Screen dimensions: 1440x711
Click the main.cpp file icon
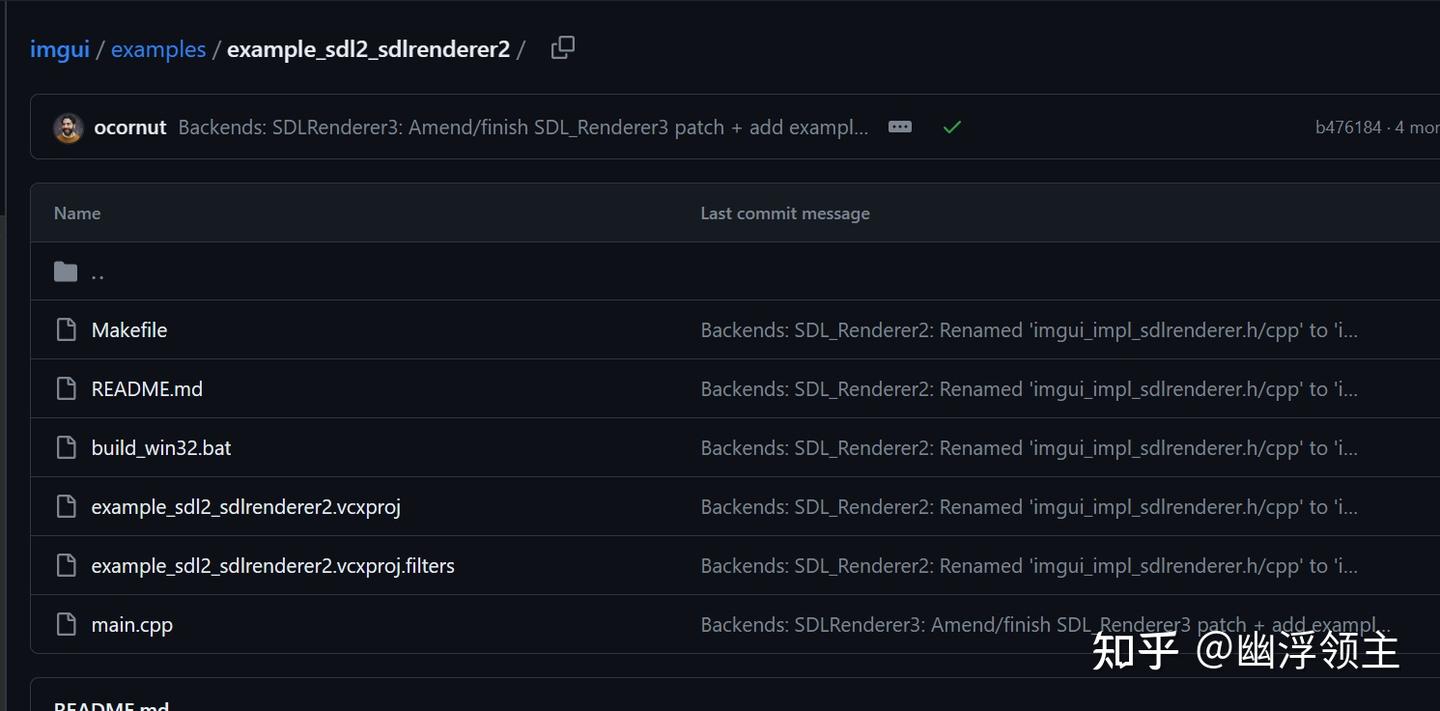(x=66, y=625)
